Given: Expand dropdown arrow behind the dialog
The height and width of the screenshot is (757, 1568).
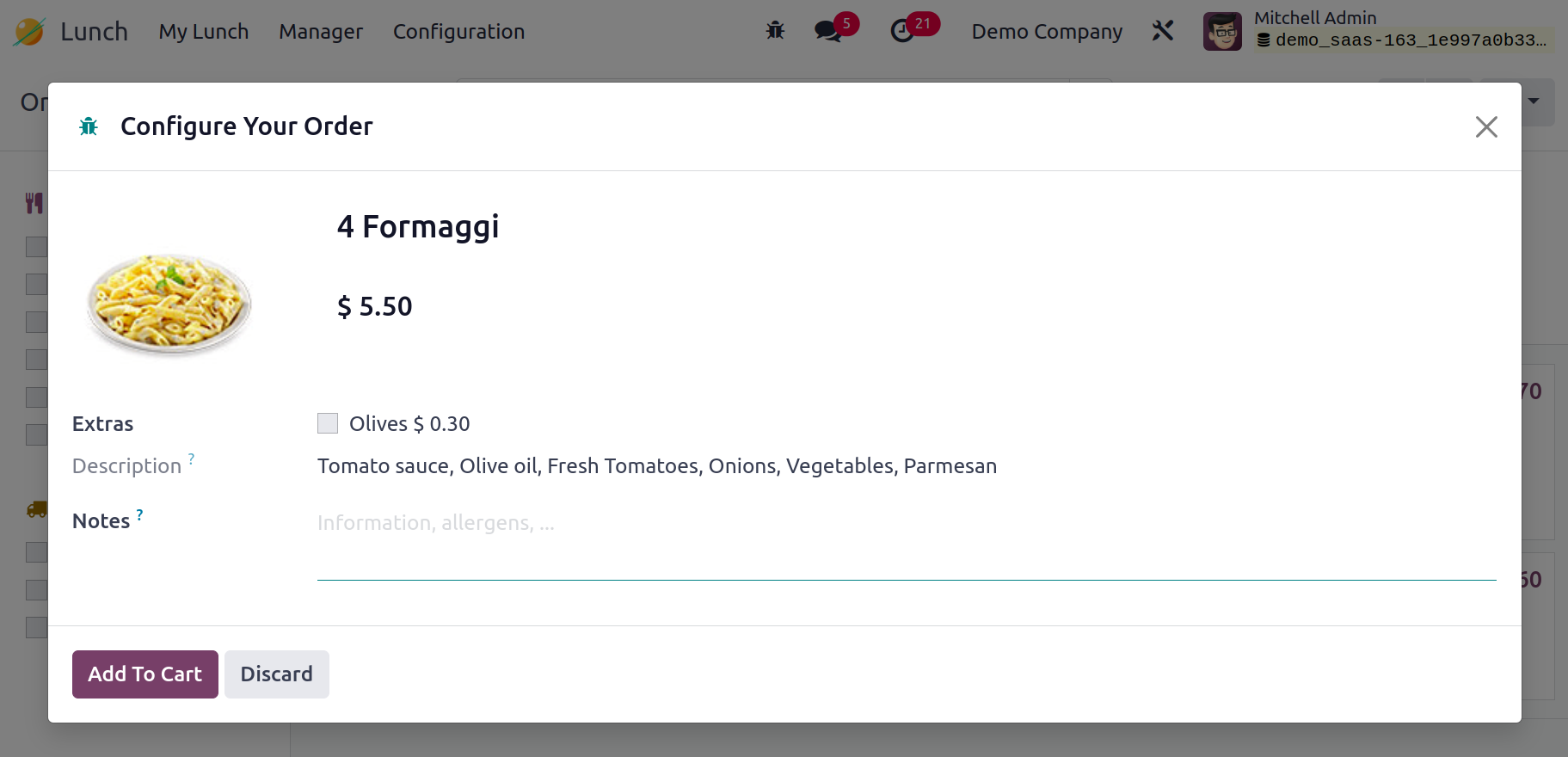Looking at the screenshot, I should [1534, 102].
